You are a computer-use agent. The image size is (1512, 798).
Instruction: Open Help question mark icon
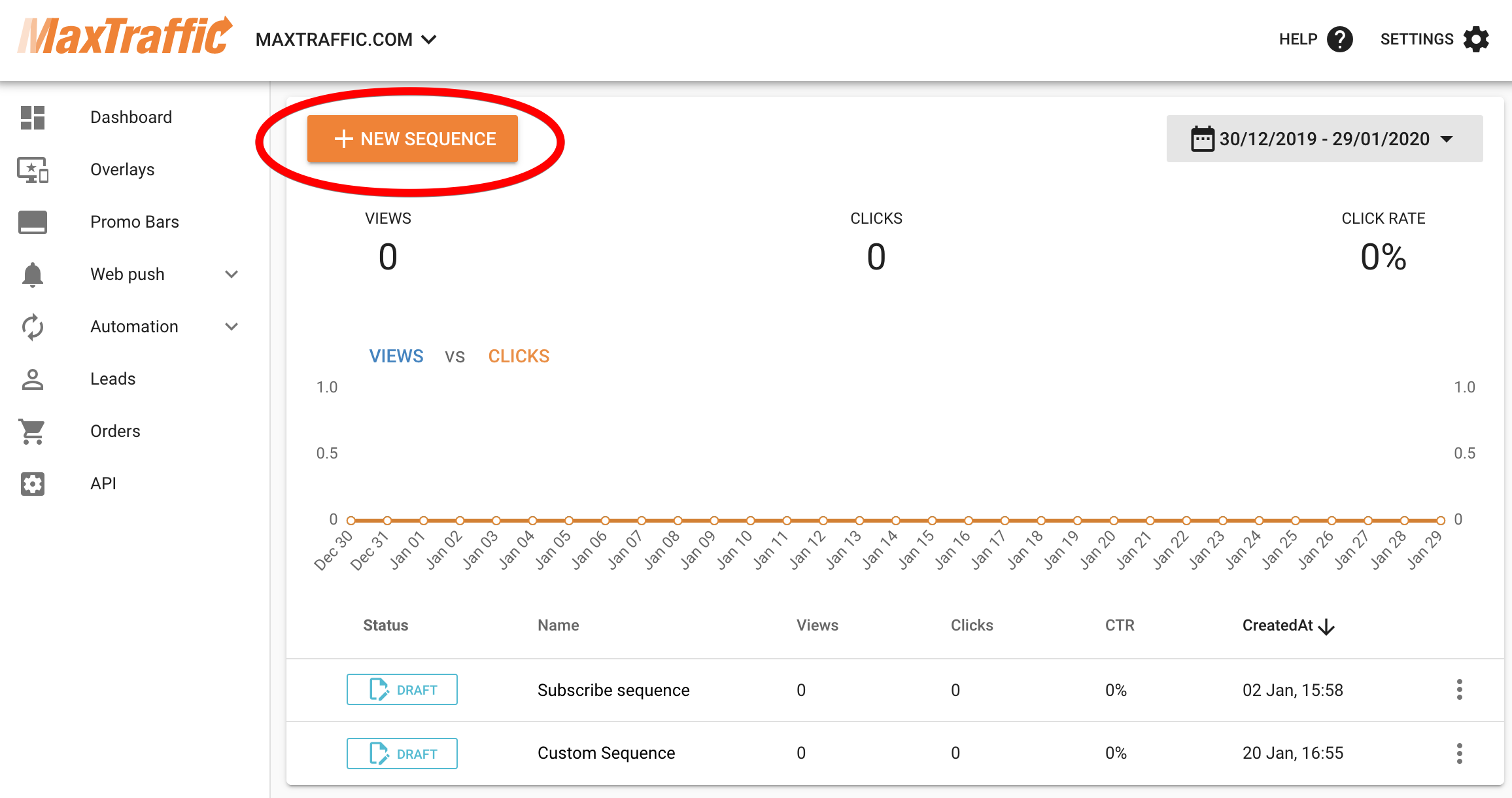click(x=1339, y=39)
